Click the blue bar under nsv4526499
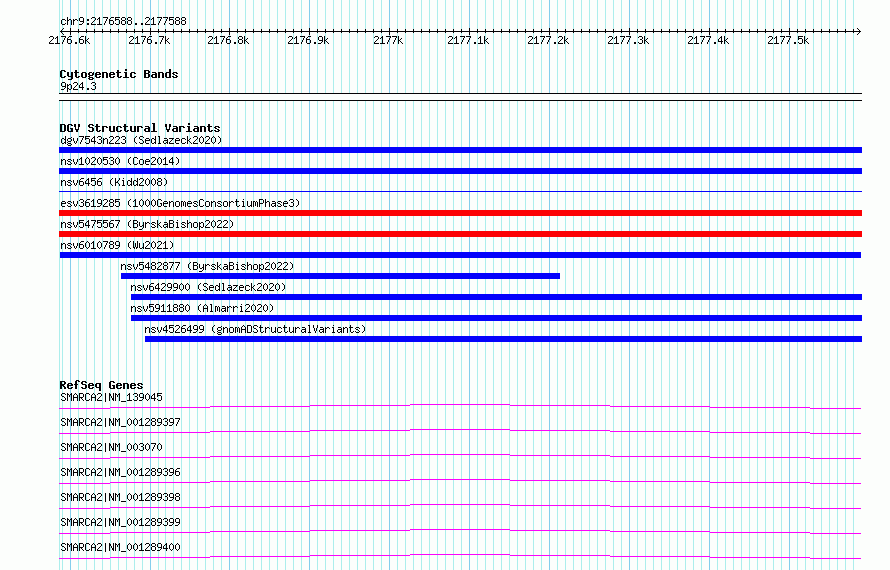Screen dimensions: 890x570 pos(503,339)
